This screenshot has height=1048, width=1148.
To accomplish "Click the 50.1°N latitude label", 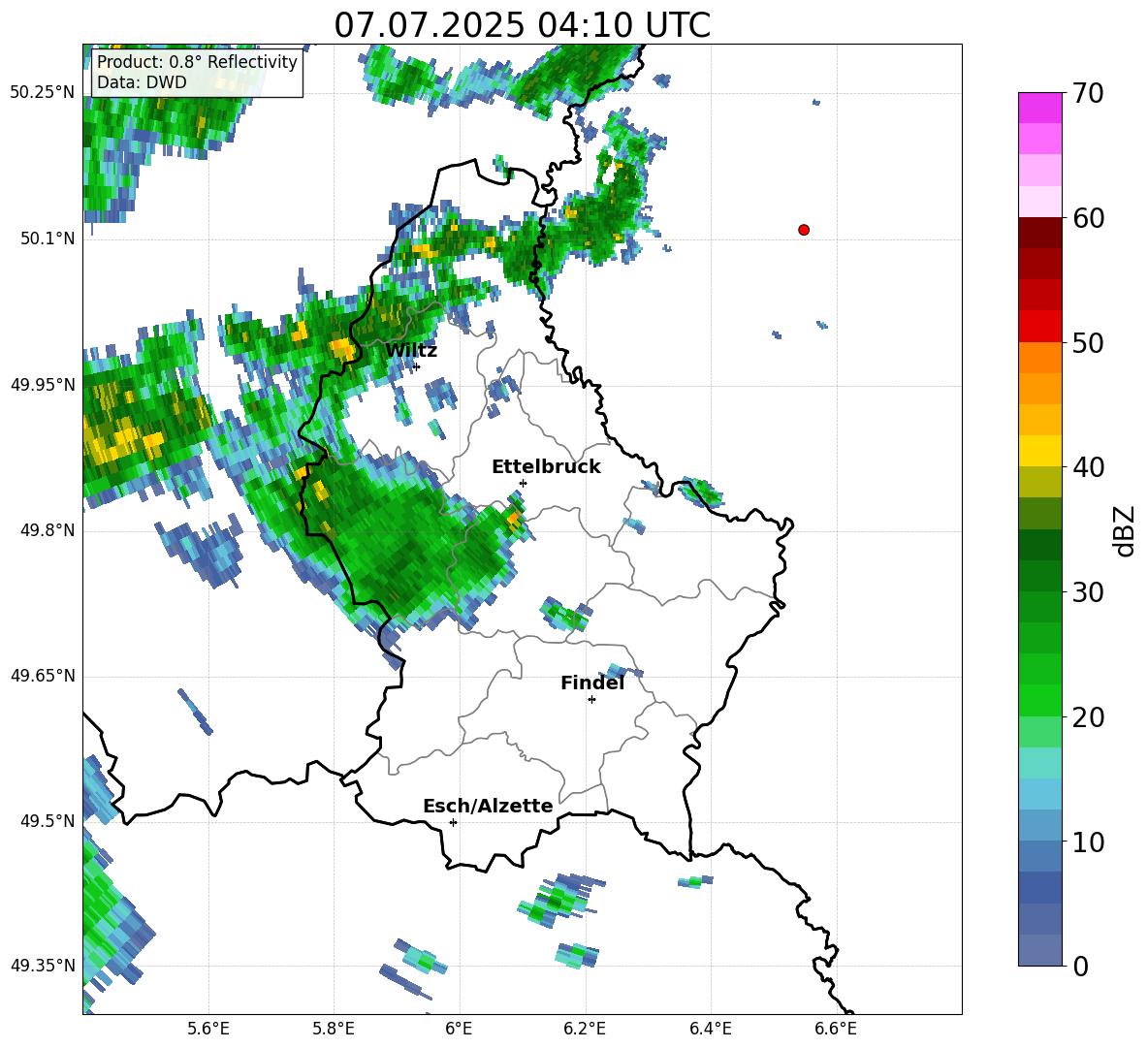I will [x=47, y=238].
